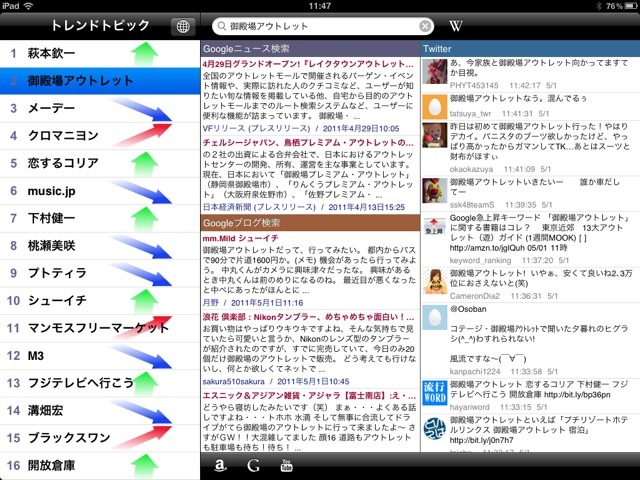Select trend topic 6 music.jp

pos(100,191)
